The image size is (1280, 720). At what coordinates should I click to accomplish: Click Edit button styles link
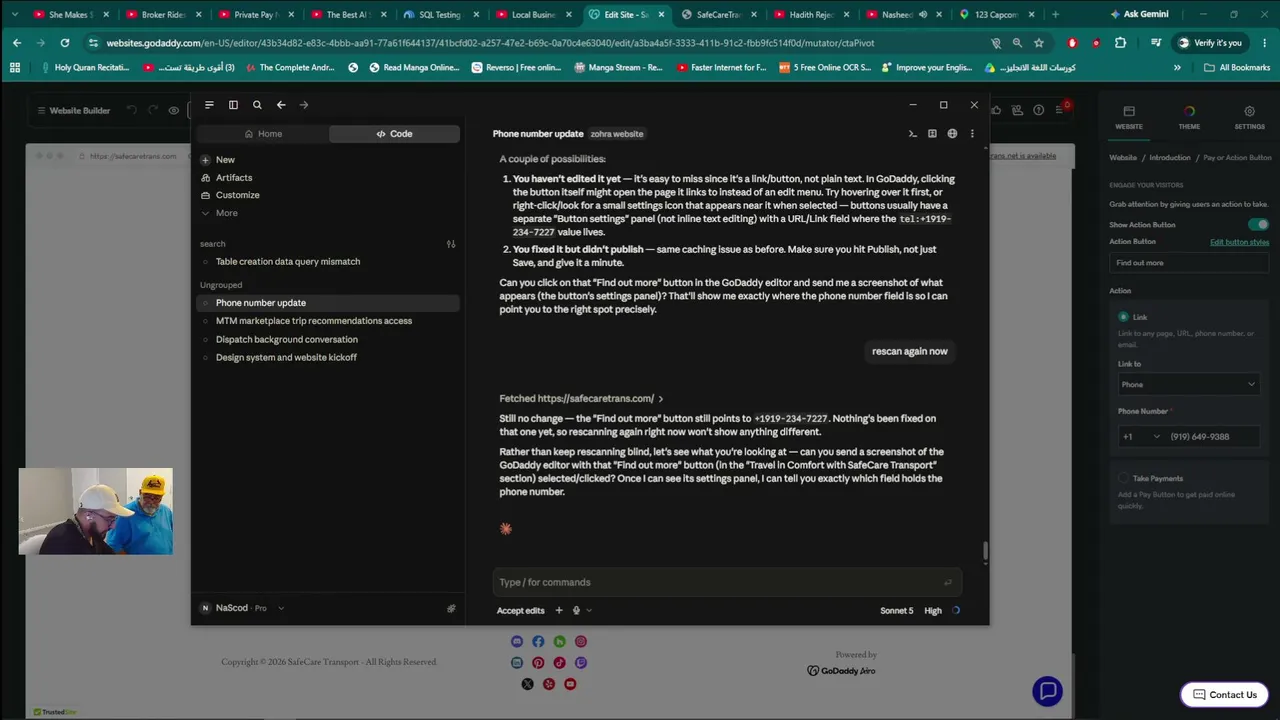point(1239,242)
